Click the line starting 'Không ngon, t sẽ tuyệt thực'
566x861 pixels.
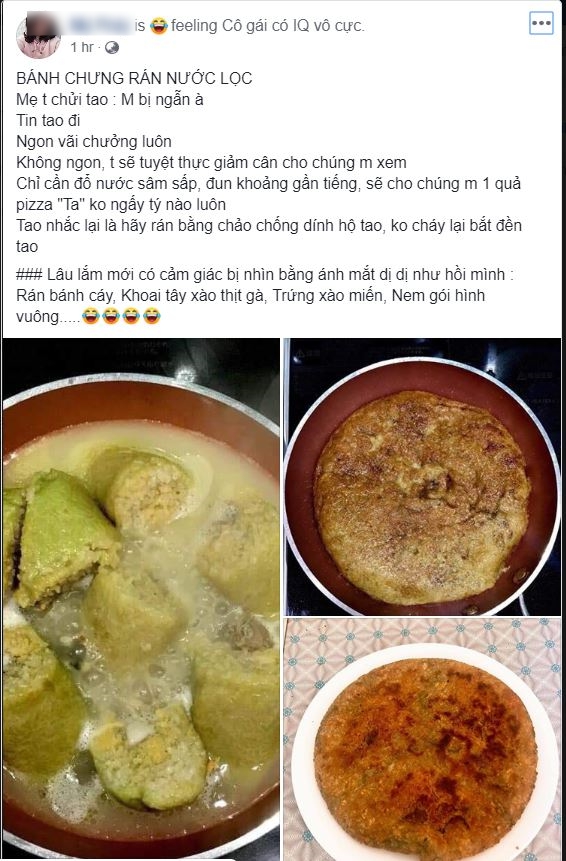point(211,163)
